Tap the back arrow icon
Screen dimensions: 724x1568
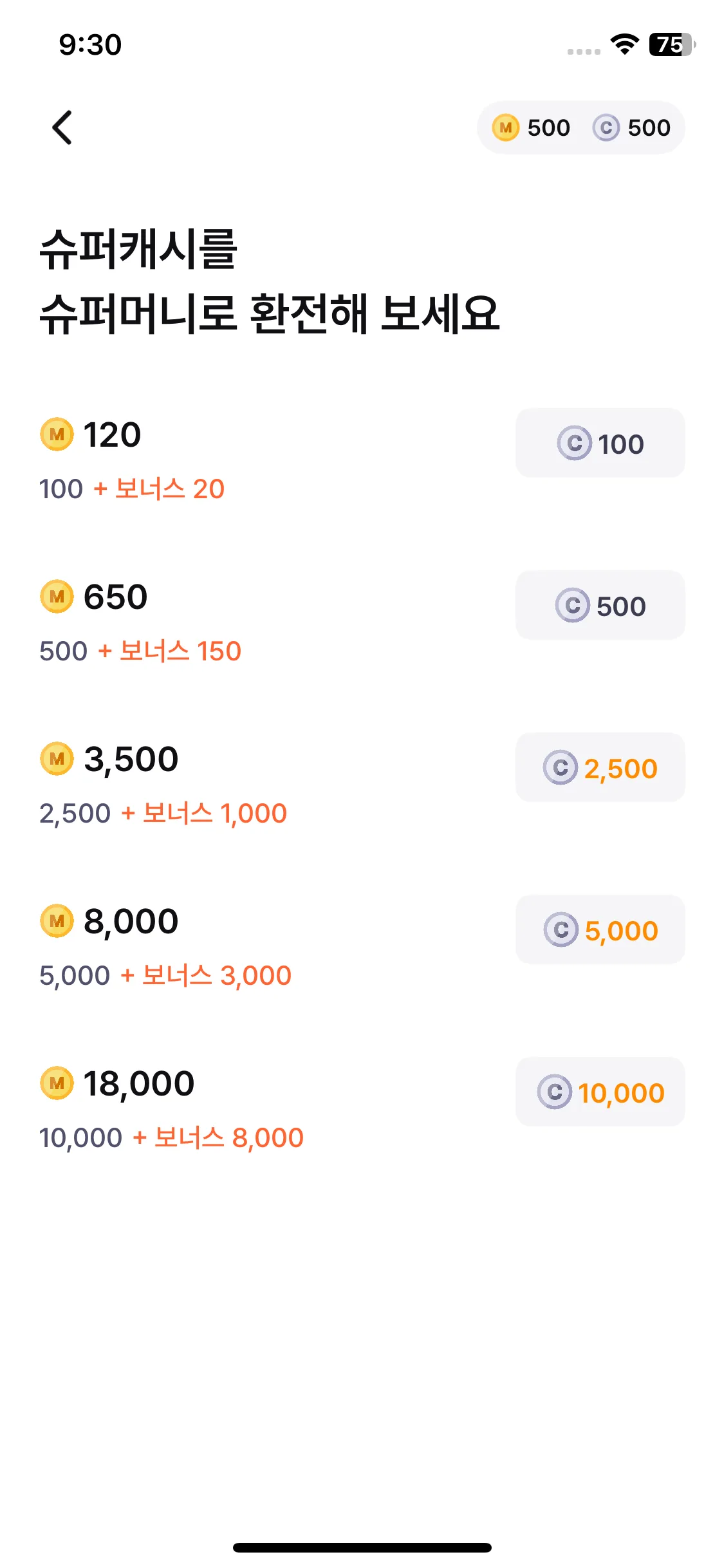click(62, 127)
